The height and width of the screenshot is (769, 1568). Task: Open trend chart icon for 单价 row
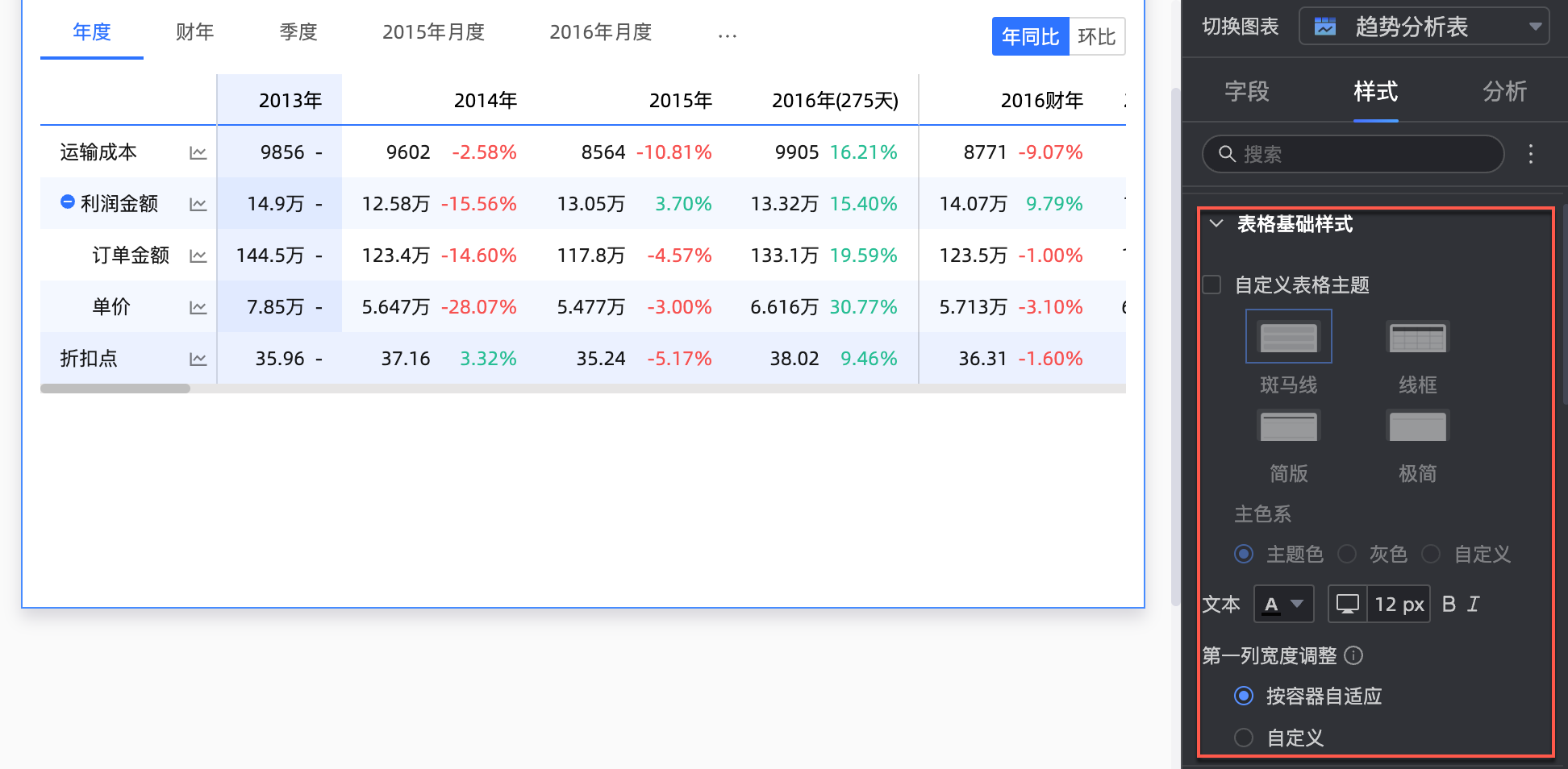click(x=198, y=308)
